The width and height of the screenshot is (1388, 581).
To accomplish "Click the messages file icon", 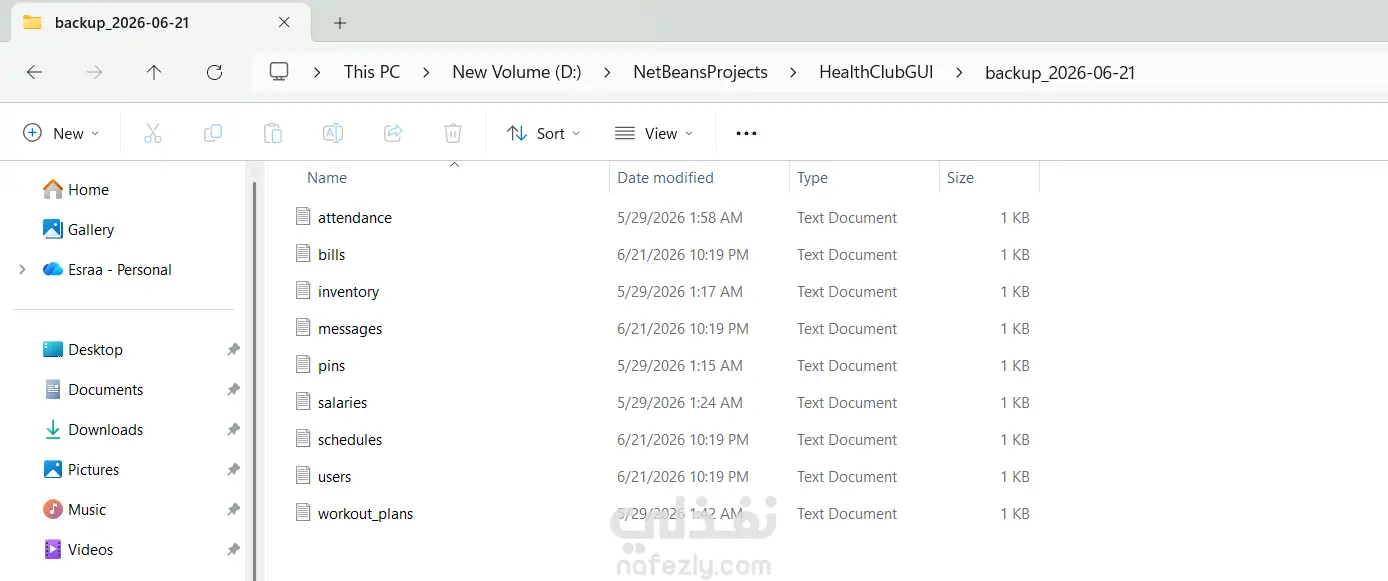I will [303, 328].
